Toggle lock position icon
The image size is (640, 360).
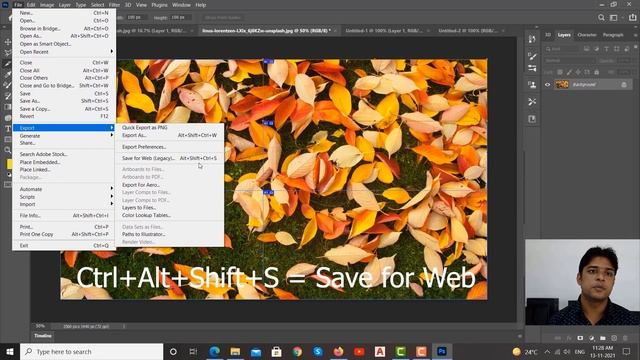coord(578,72)
